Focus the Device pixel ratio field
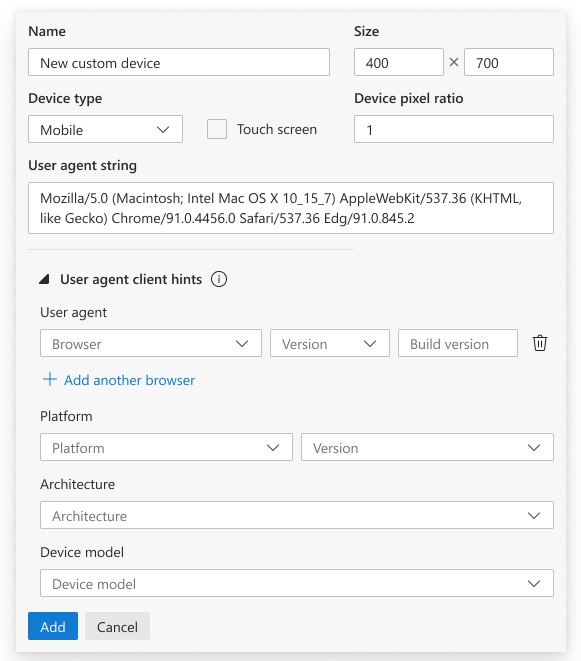 [x=454, y=129]
